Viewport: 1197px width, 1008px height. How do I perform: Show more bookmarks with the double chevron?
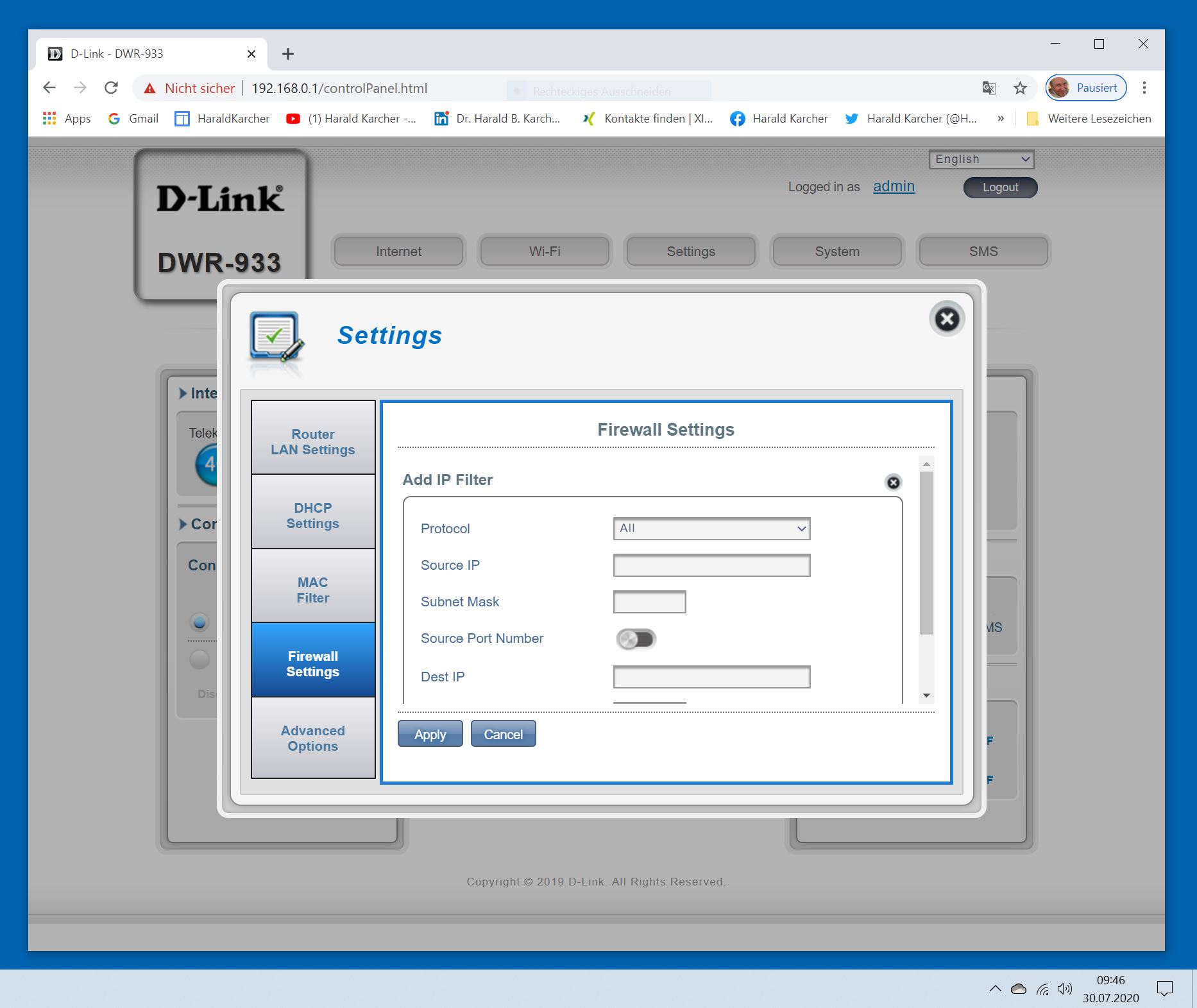pyautogui.click(x=1000, y=119)
